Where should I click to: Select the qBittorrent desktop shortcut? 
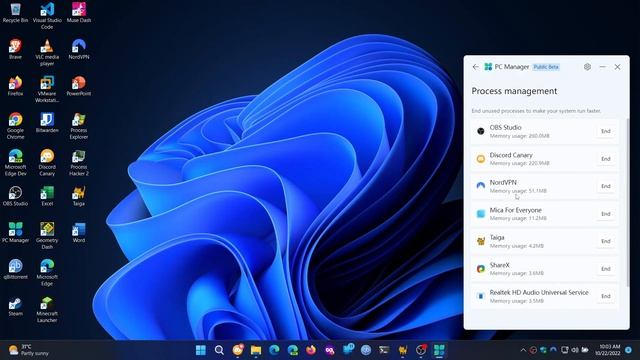point(16,269)
